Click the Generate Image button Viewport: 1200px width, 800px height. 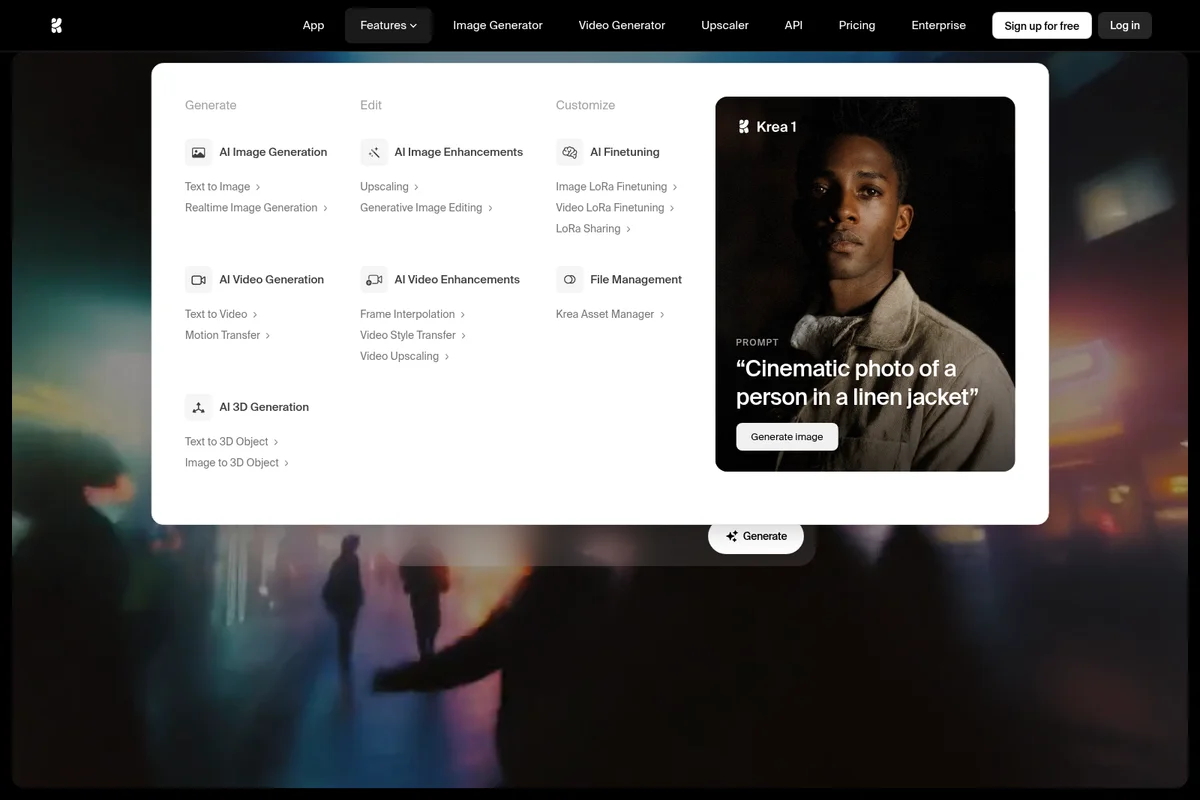tap(787, 436)
